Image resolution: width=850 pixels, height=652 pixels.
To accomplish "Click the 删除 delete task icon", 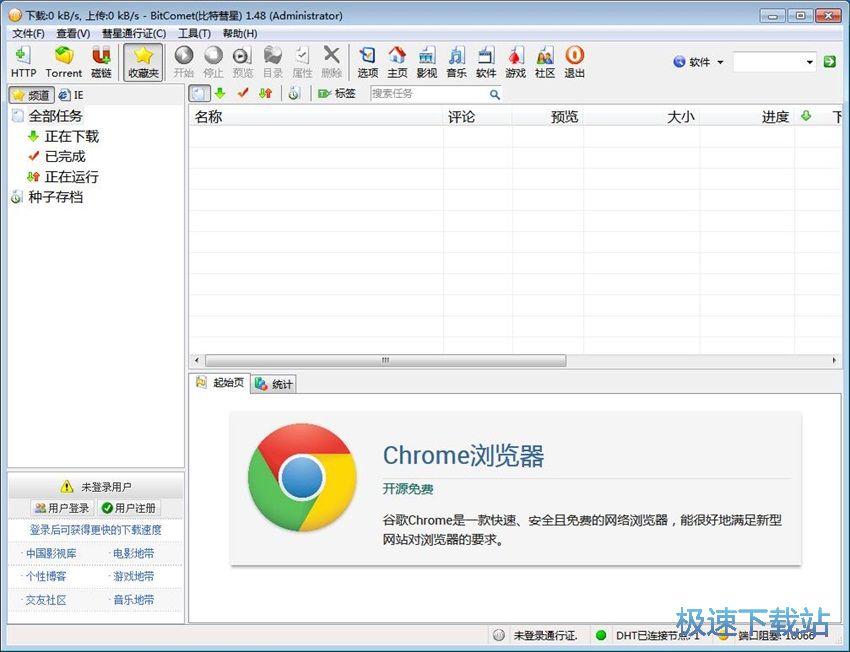I will pos(331,62).
